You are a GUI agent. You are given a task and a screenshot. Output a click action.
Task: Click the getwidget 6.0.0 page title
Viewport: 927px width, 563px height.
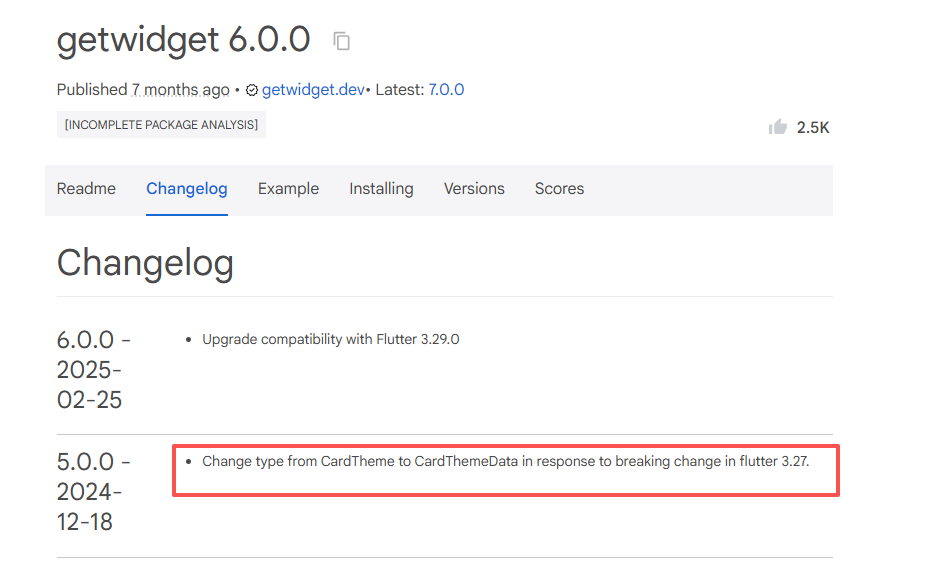pyautogui.click(x=183, y=40)
